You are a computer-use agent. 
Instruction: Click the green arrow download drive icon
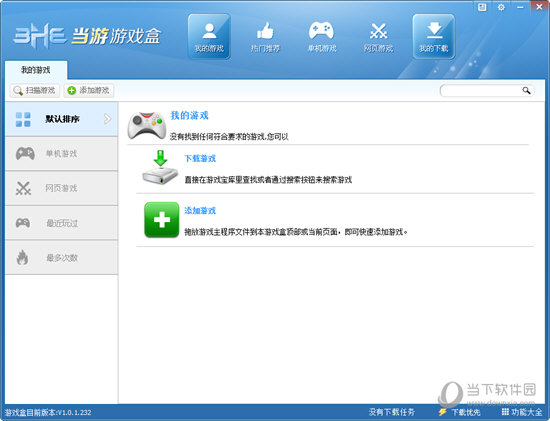[x=160, y=167]
